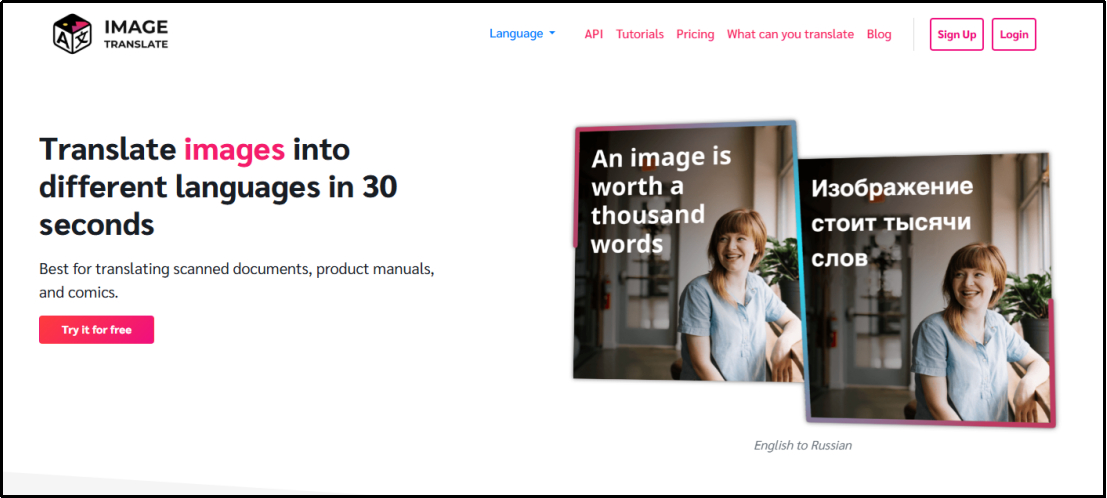The height and width of the screenshot is (498, 1107).
Task: Click the Image Translate cube logo icon
Action: 72,34
